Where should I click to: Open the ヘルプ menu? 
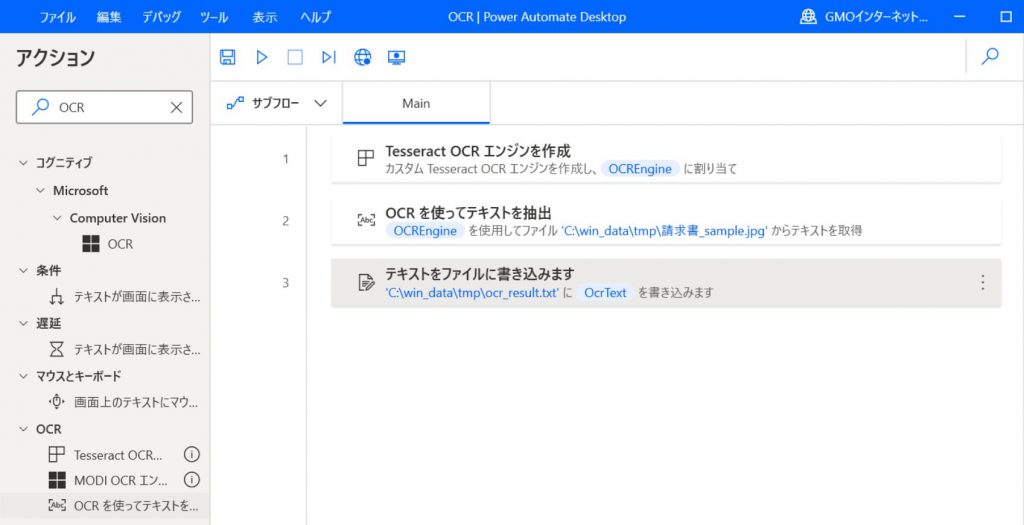point(315,17)
